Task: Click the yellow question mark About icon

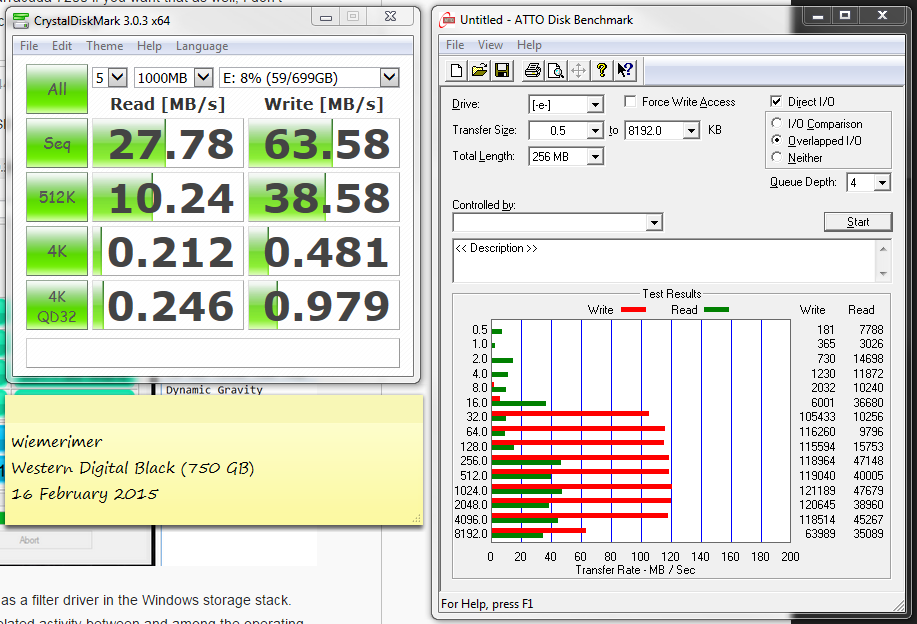Action: point(602,70)
